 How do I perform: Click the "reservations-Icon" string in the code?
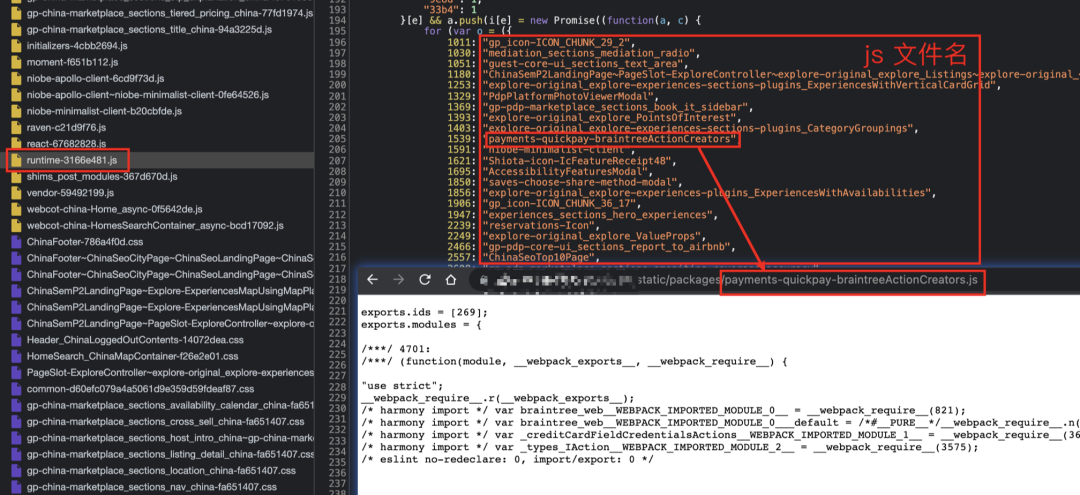point(538,225)
